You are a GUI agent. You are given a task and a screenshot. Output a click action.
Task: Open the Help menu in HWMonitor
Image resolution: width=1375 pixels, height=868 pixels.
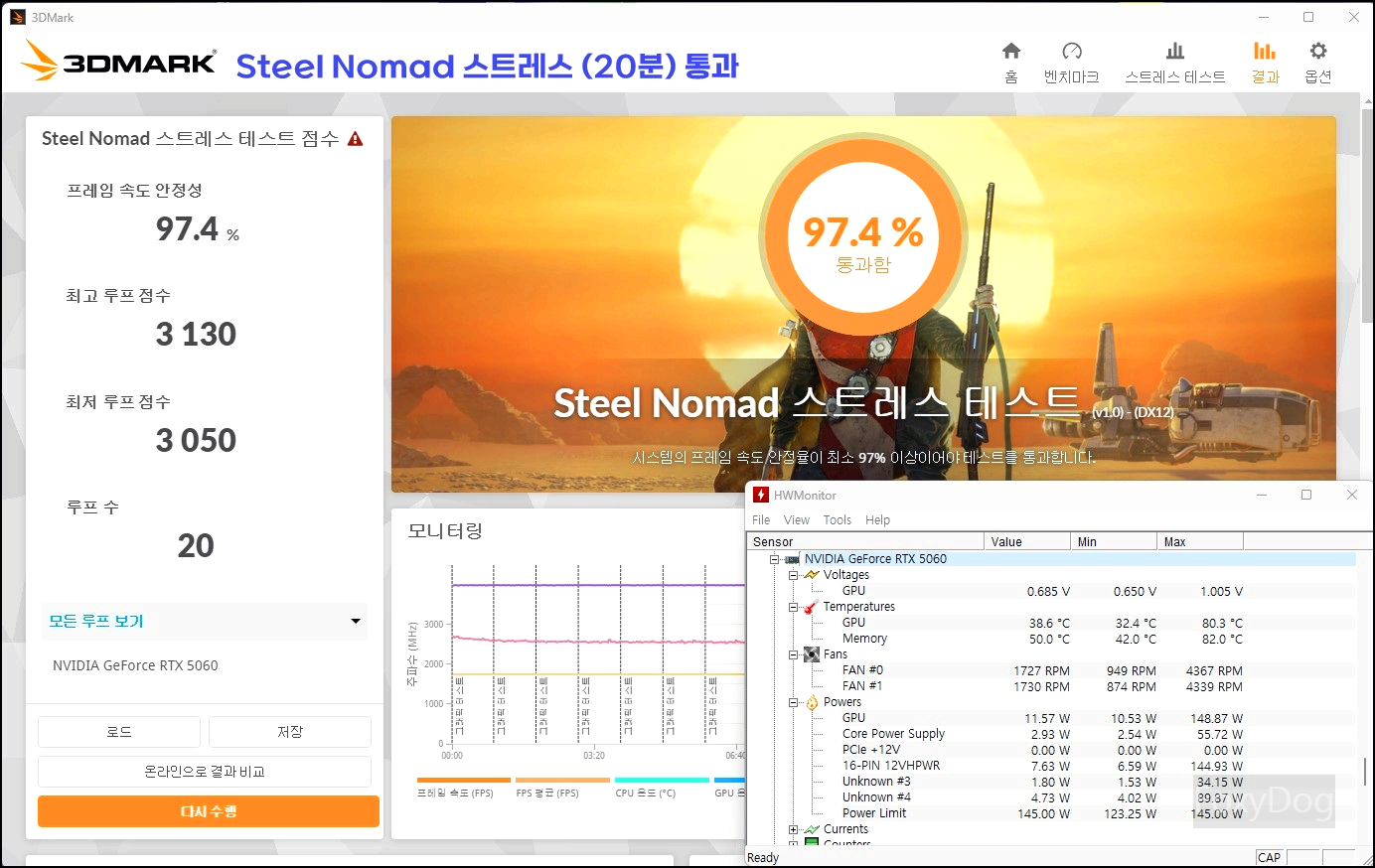pyautogui.click(x=877, y=519)
